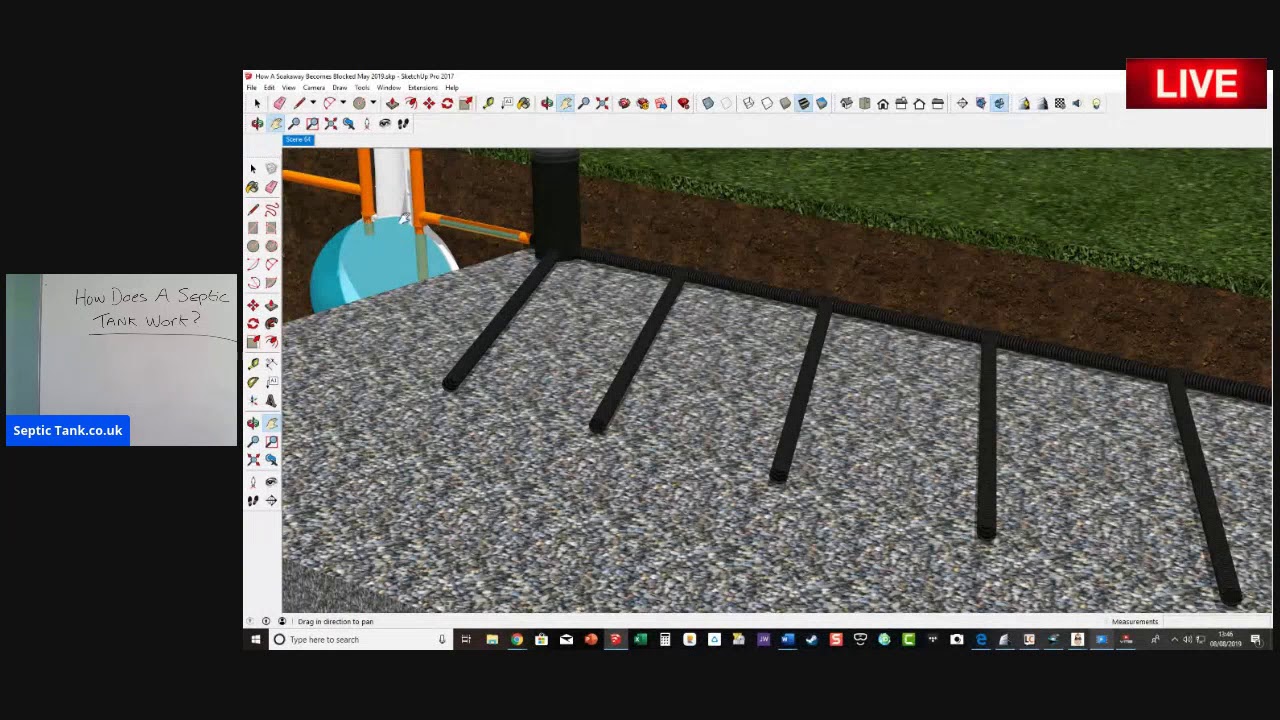Open the Task View taskbar button
Viewport: 1280px width, 720px height.
[x=466, y=640]
